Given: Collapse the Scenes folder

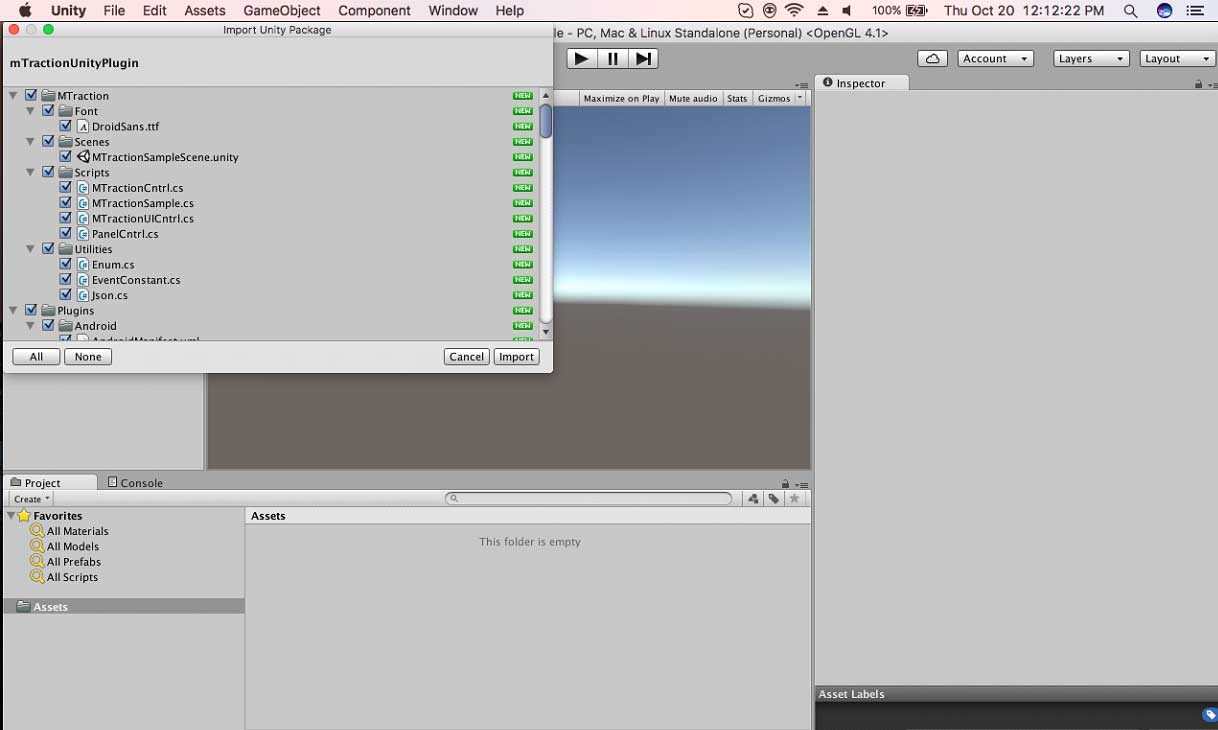Looking at the screenshot, I should tap(30, 142).
